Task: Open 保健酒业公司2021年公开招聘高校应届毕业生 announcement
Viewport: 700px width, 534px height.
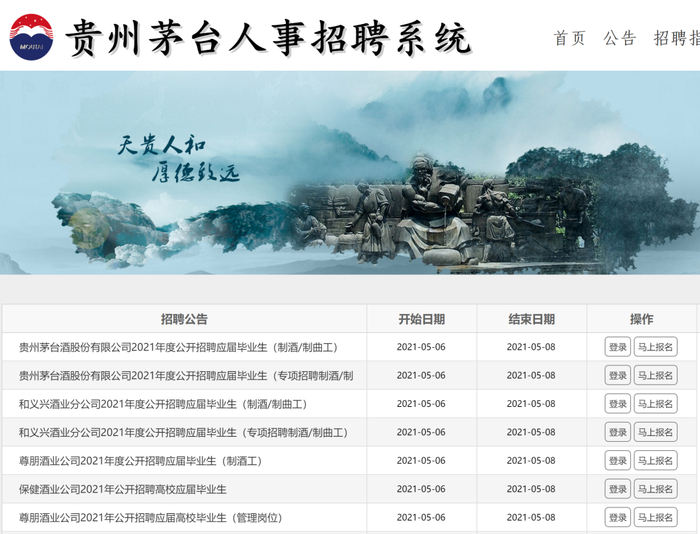Action: point(123,490)
